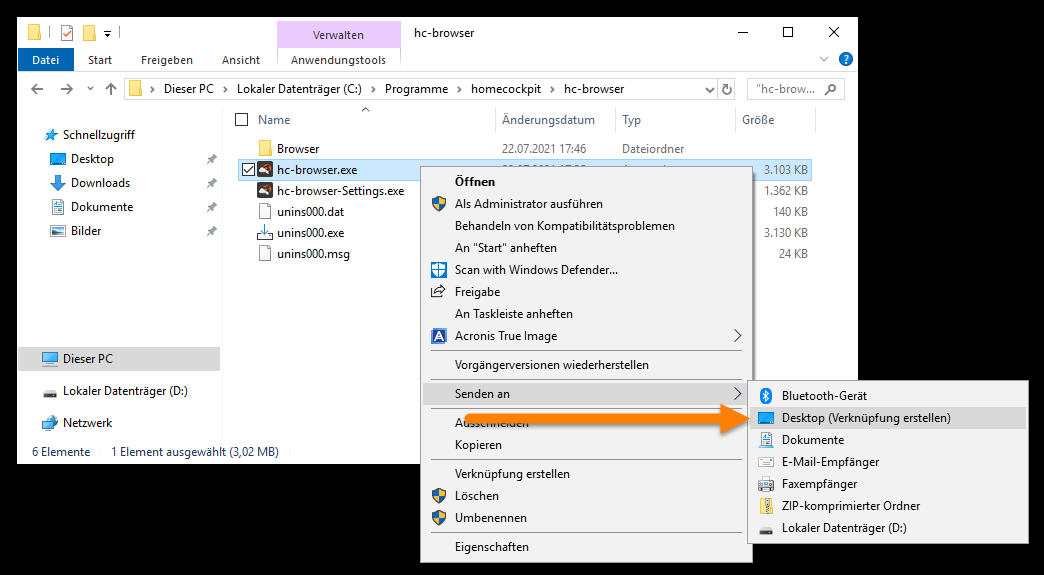
Task: Choose Eigenschaften from the context menu
Action: click(x=492, y=547)
